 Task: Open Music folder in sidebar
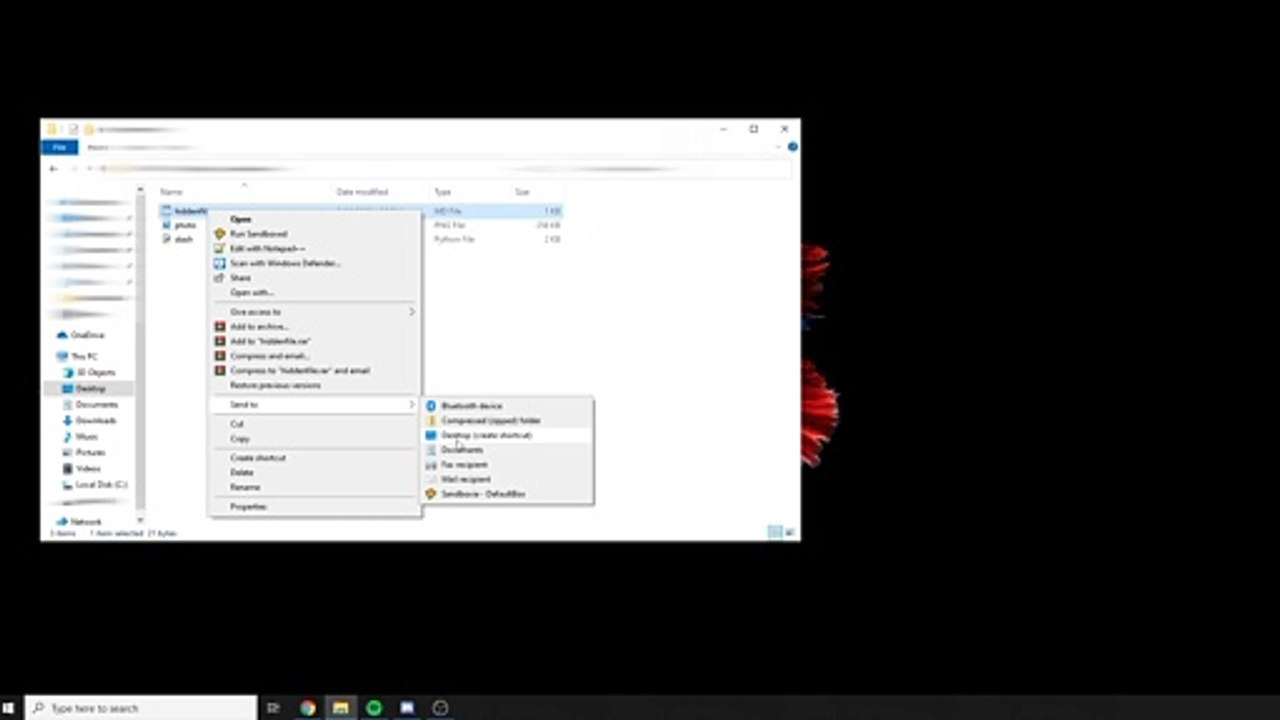(x=80, y=437)
